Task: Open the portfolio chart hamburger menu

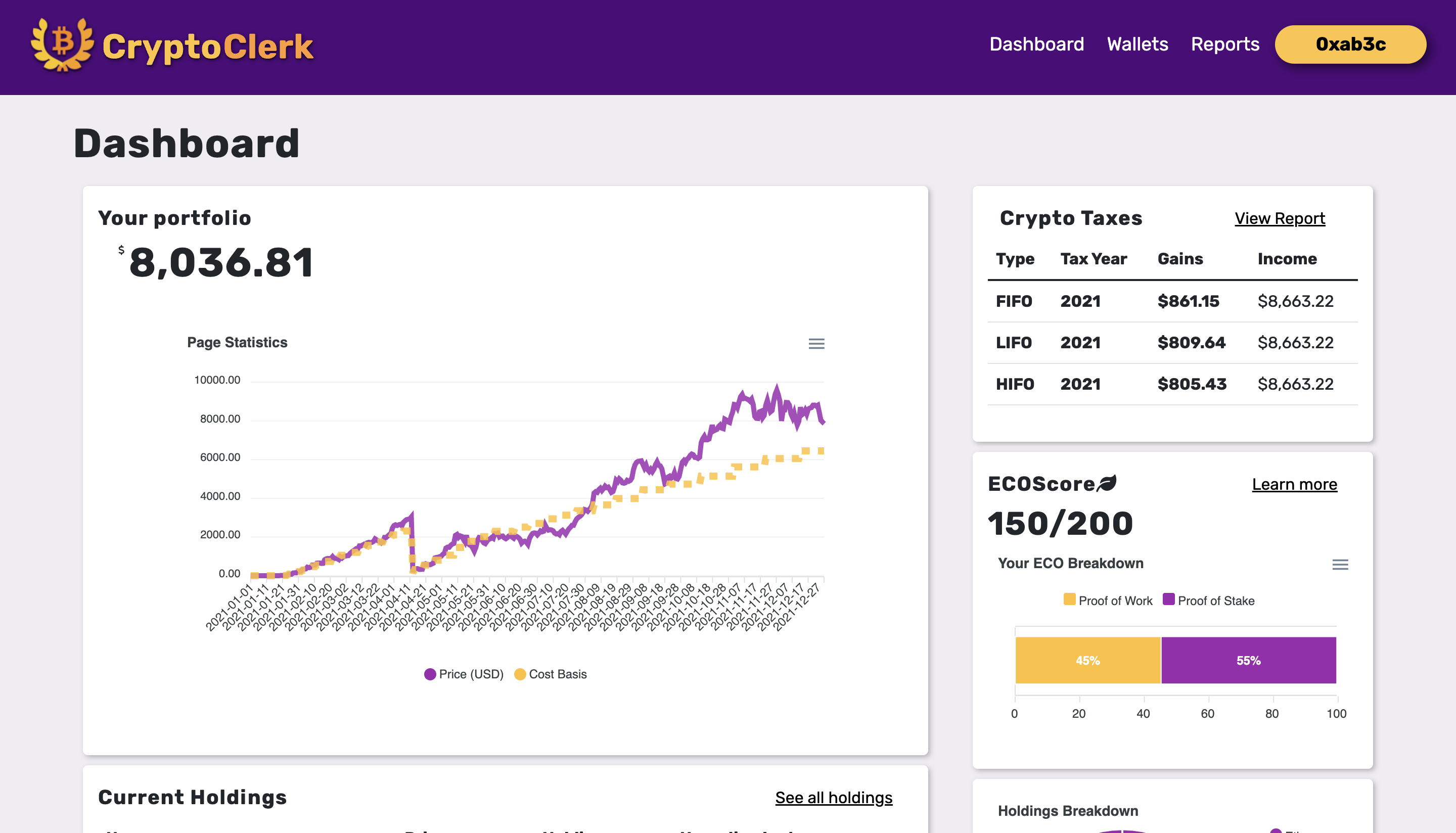Action: [x=816, y=343]
